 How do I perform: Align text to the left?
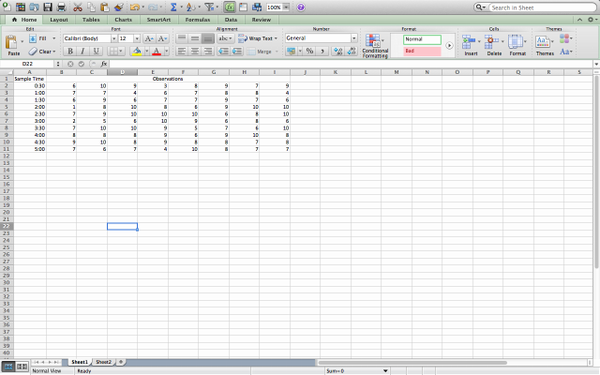pyautogui.click(x=182, y=51)
